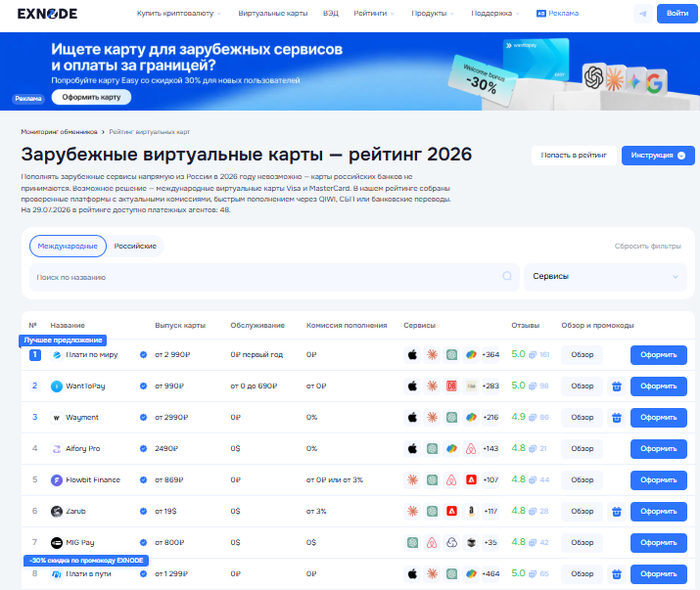This screenshot has height=590, width=700.
Task: Select the Российские filter
Action: pyautogui.click(x=135, y=246)
